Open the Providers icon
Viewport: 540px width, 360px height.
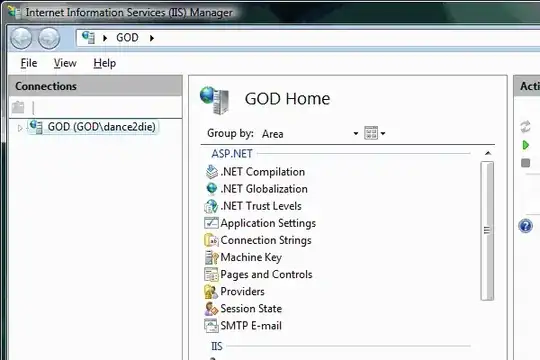211,291
